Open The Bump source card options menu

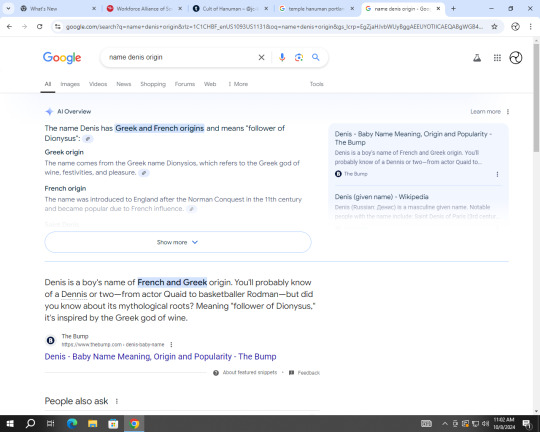point(497,174)
